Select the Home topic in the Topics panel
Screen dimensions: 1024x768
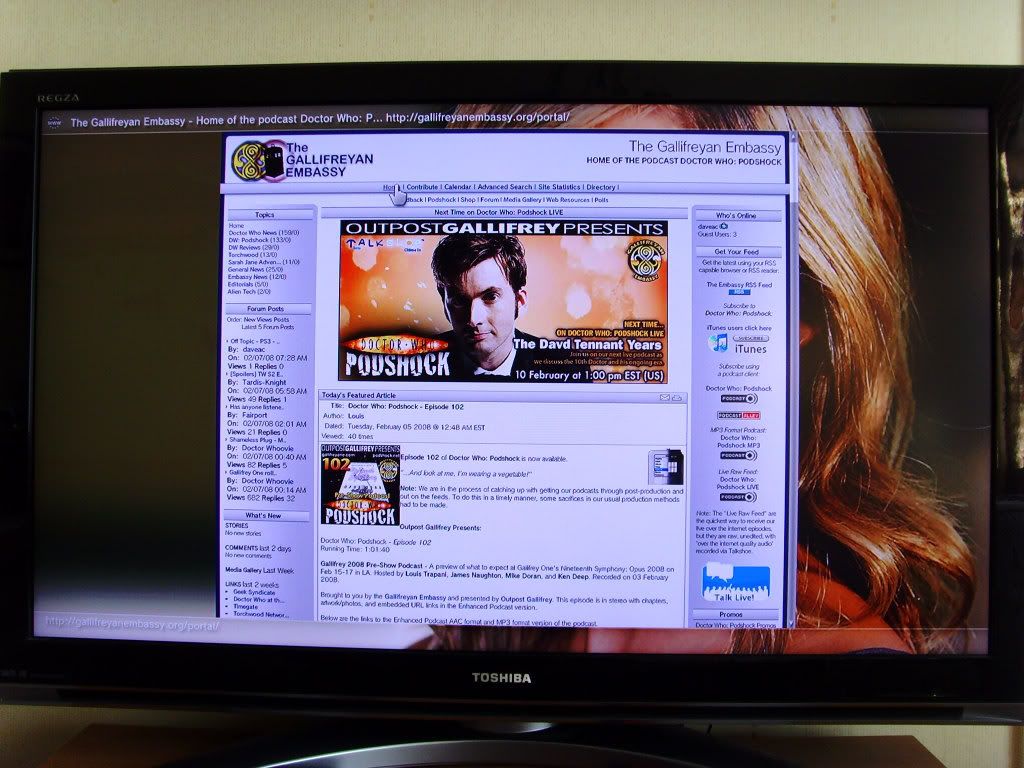[236, 225]
